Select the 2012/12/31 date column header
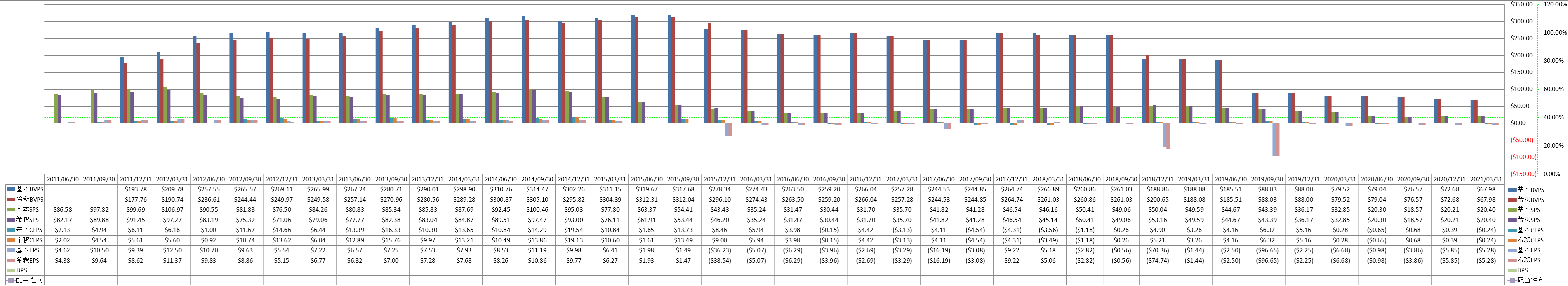Viewport: 1568px width, 286px height. [282, 180]
